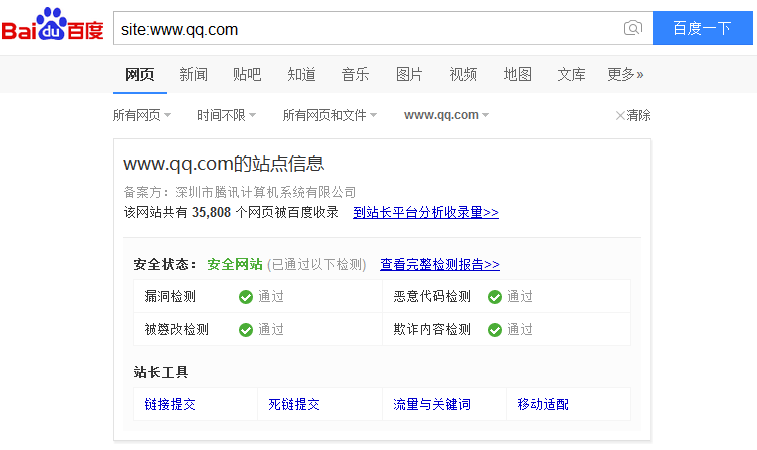
Task: Click the Baidu logo
Action: pos(52,27)
